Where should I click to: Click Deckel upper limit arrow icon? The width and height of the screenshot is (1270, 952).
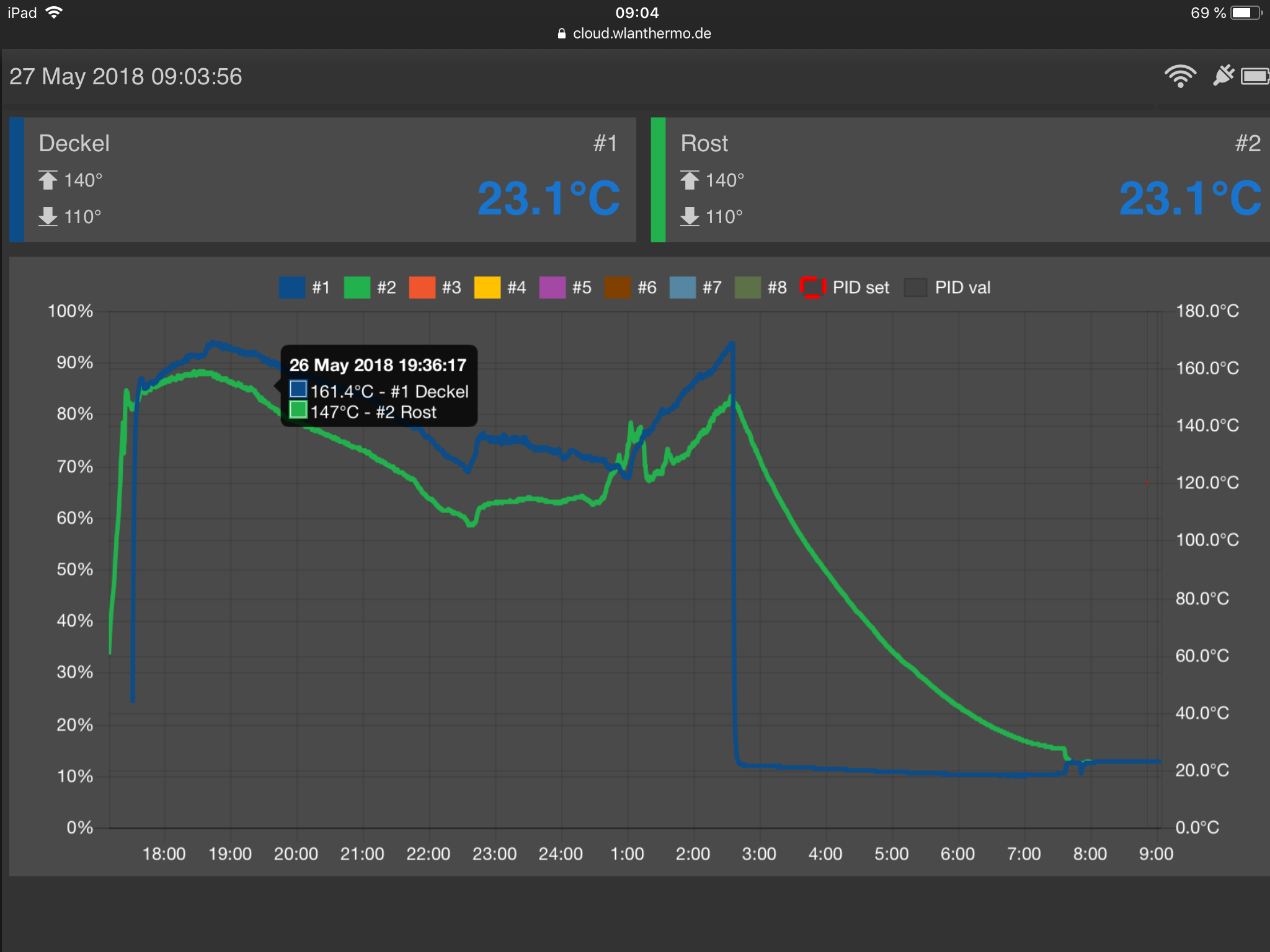click(48, 180)
